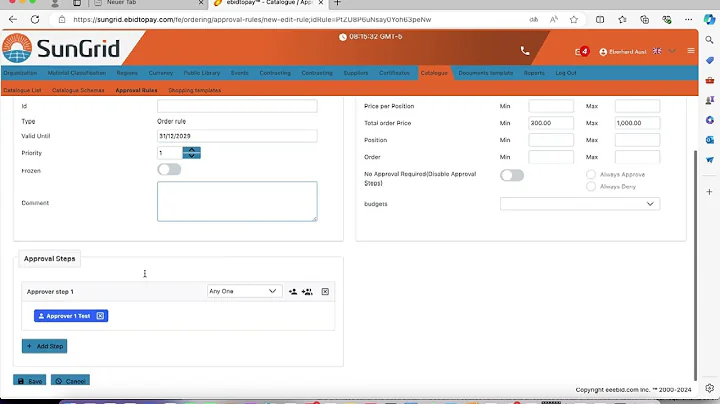Open the tools briefcase icon in Edge sidebar

709,80
